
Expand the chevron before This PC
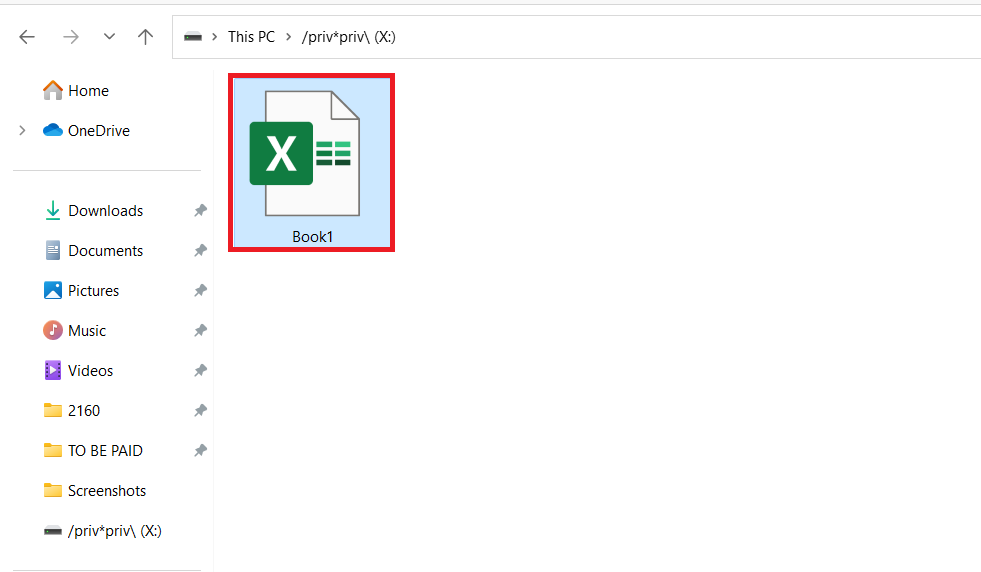(215, 37)
